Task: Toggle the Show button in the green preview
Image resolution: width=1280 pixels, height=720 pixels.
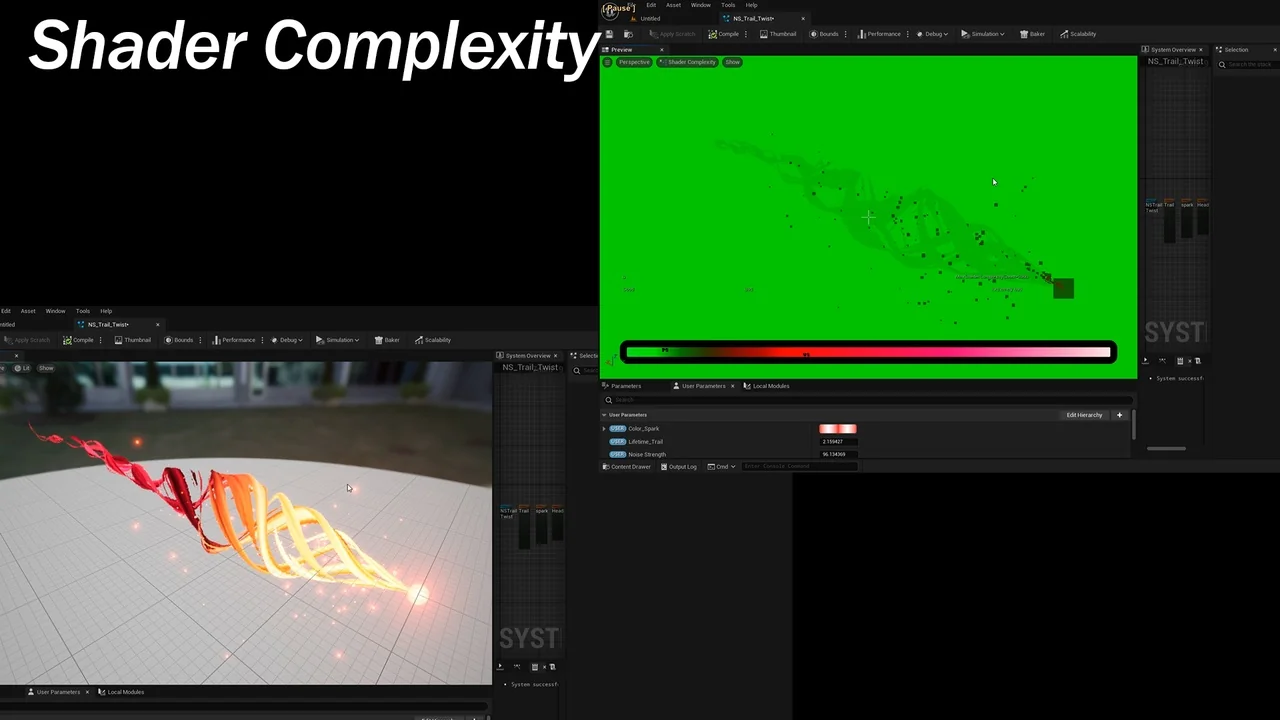Action: [x=733, y=62]
